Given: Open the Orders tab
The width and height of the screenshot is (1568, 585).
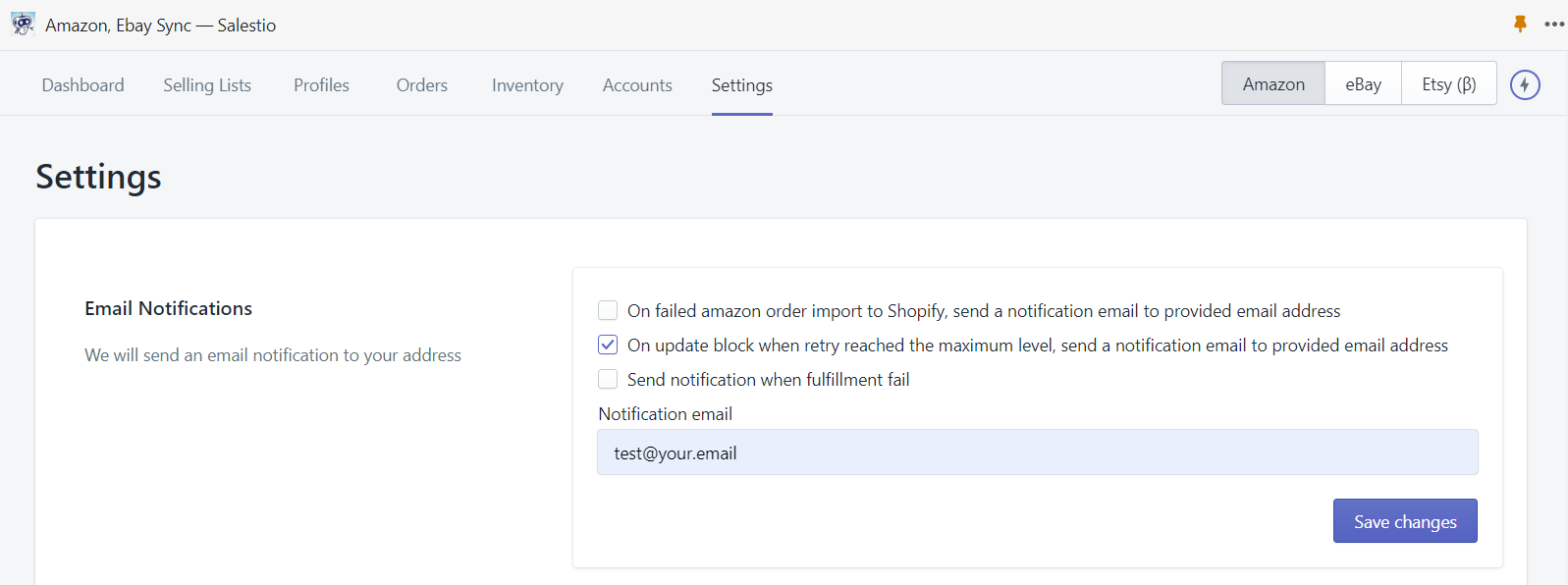Looking at the screenshot, I should click(422, 85).
